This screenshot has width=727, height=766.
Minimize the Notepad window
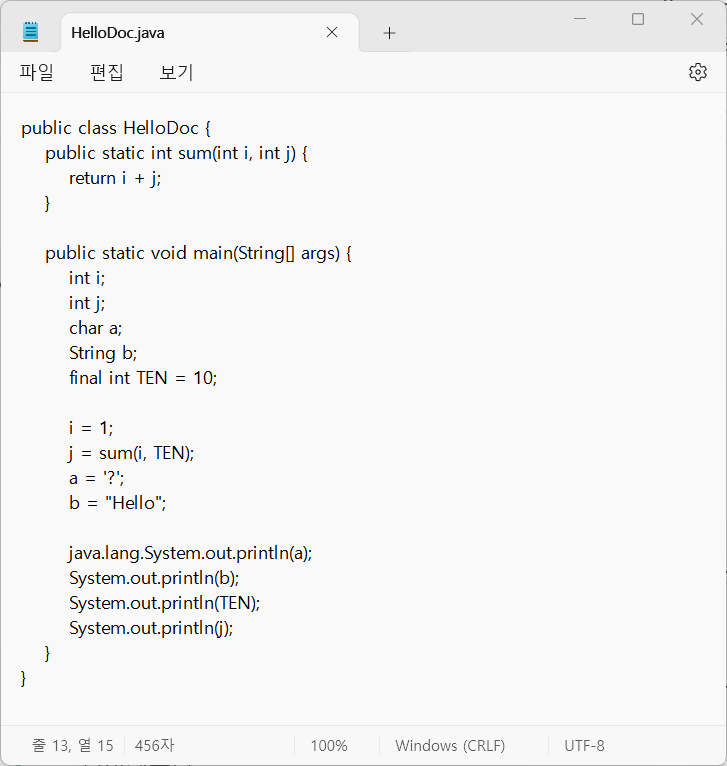[x=580, y=19]
